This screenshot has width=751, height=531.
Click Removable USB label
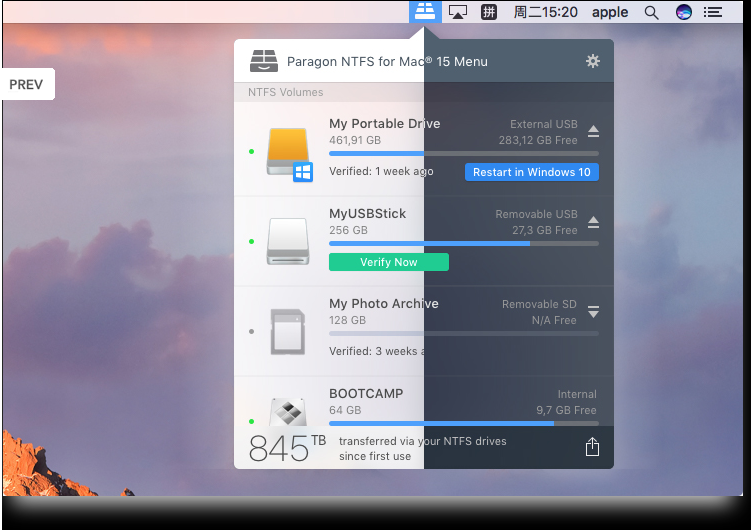[536, 215]
